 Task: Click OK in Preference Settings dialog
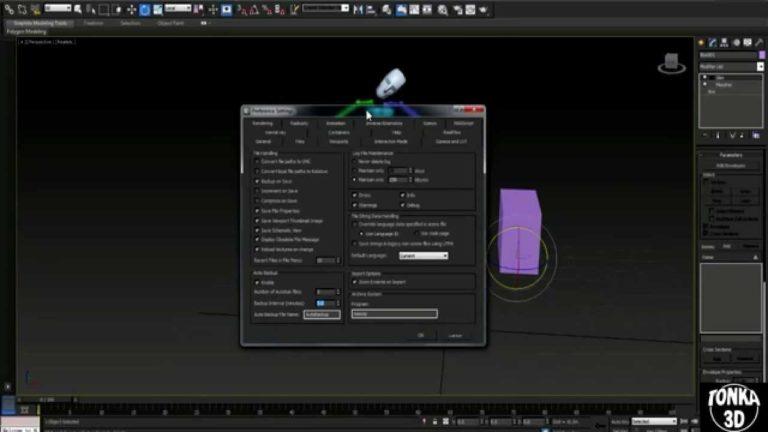click(x=420, y=336)
